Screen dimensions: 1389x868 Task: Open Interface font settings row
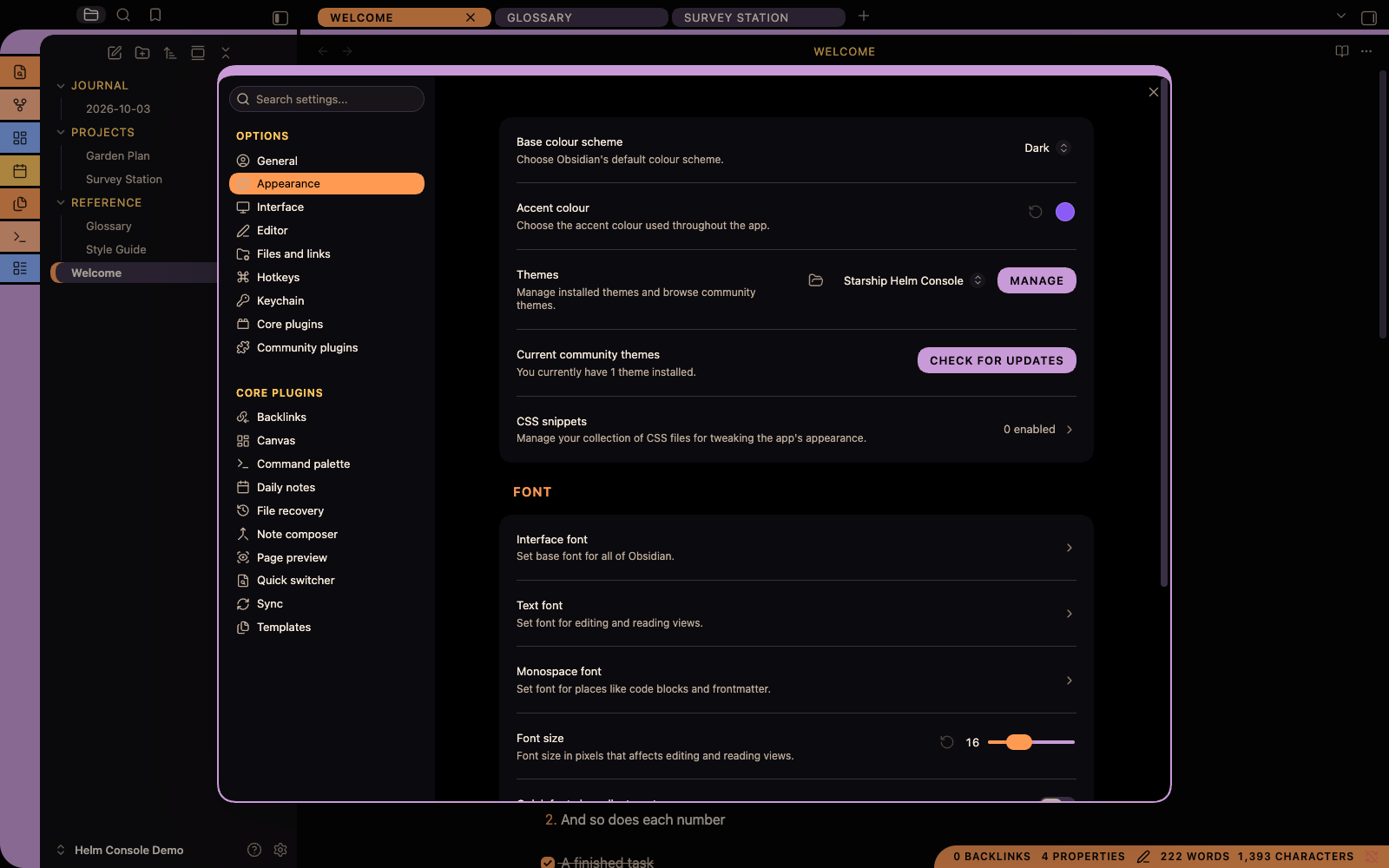tap(796, 548)
